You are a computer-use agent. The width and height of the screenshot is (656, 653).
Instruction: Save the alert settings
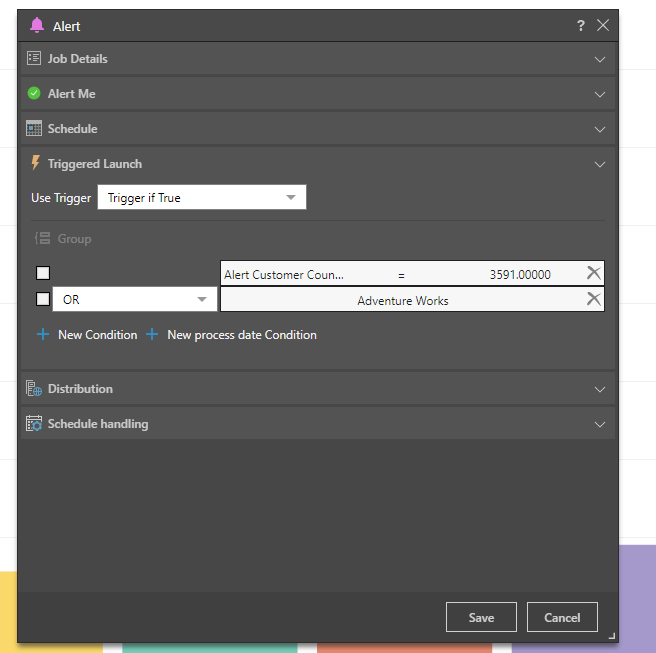coord(481,617)
